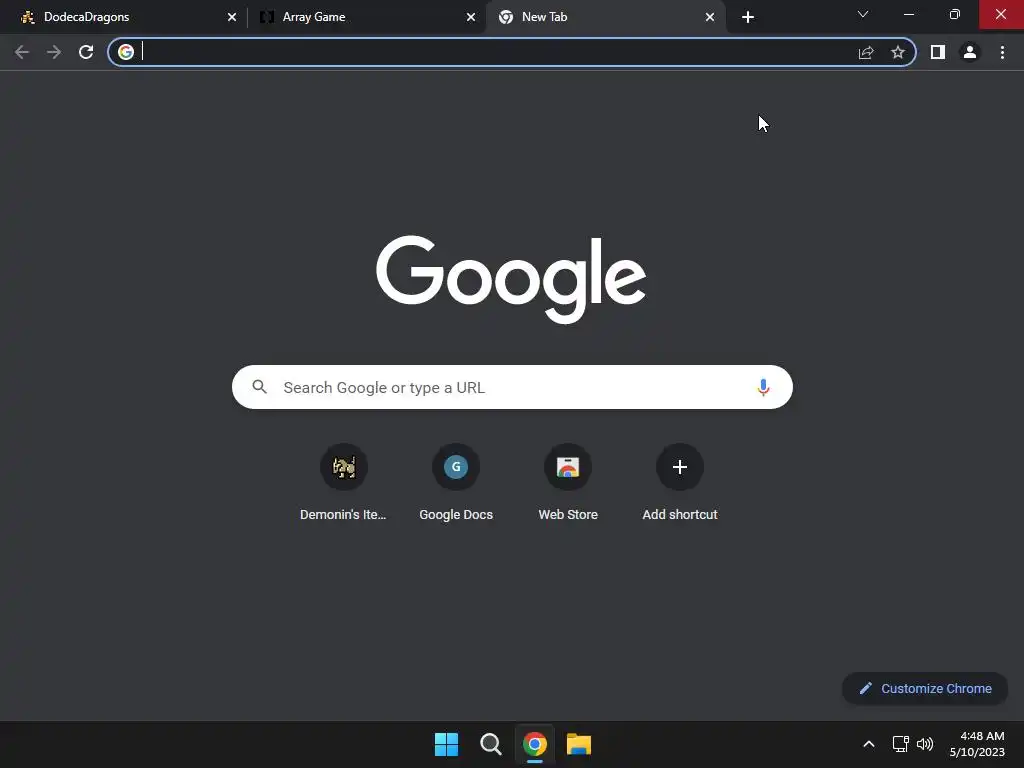Share this page via the share icon

[x=866, y=52]
